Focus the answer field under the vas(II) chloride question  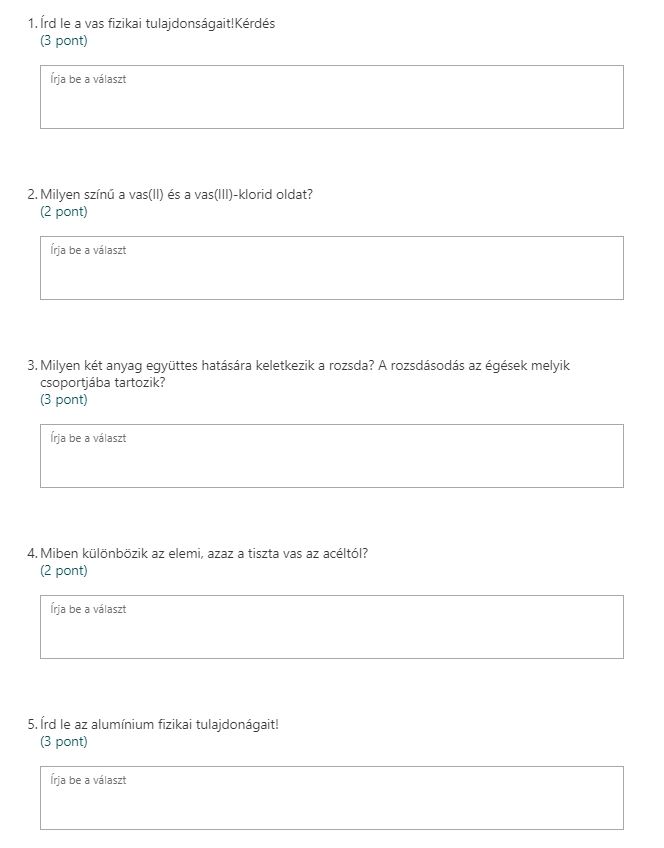tap(331, 268)
